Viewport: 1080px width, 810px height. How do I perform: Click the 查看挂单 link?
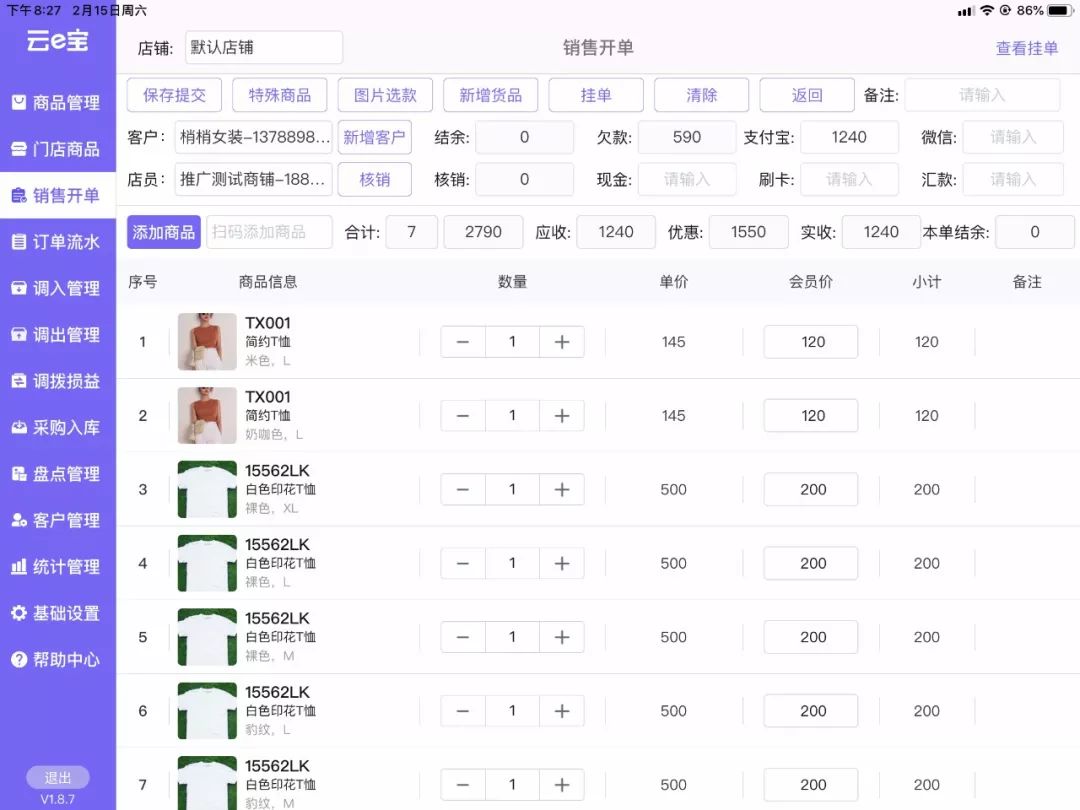pyautogui.click(x=1027, y=47)
